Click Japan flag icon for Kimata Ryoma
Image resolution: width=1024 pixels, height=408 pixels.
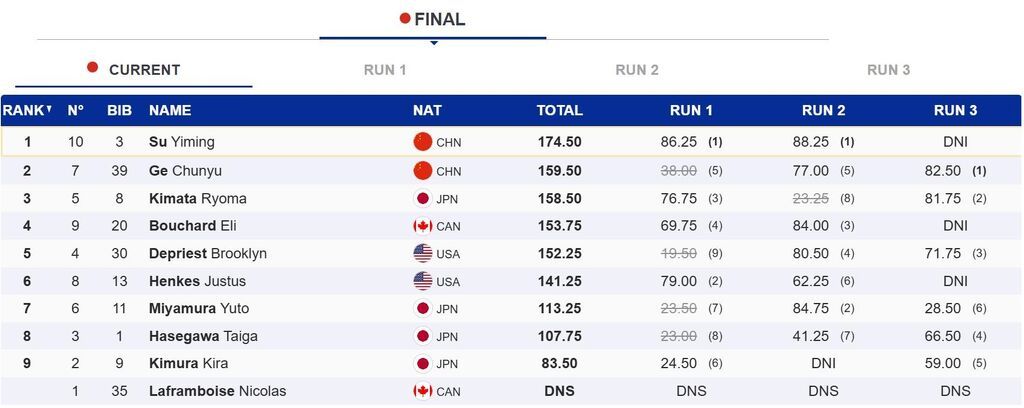click(x=423, y=198)
